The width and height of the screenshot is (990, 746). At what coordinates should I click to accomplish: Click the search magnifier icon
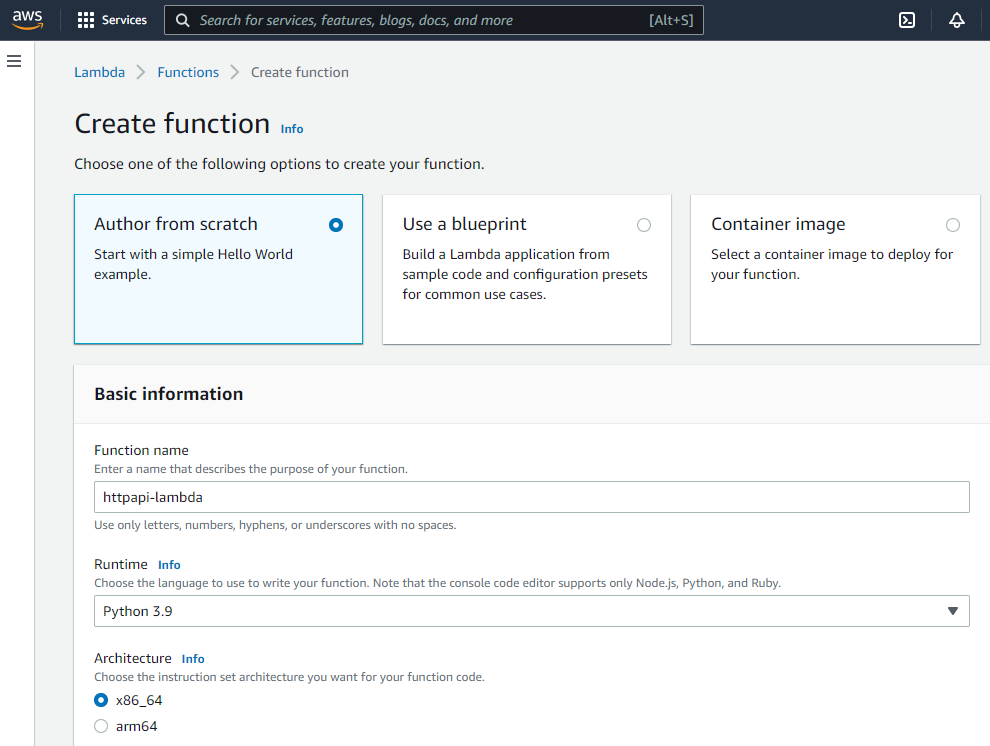182,20
